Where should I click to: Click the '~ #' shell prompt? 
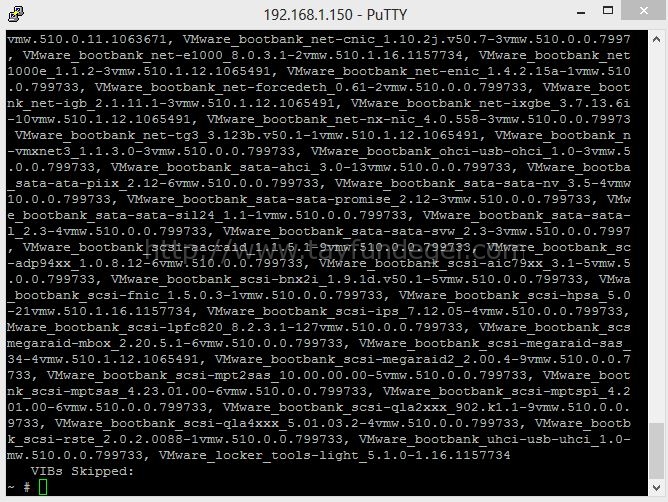19,487
